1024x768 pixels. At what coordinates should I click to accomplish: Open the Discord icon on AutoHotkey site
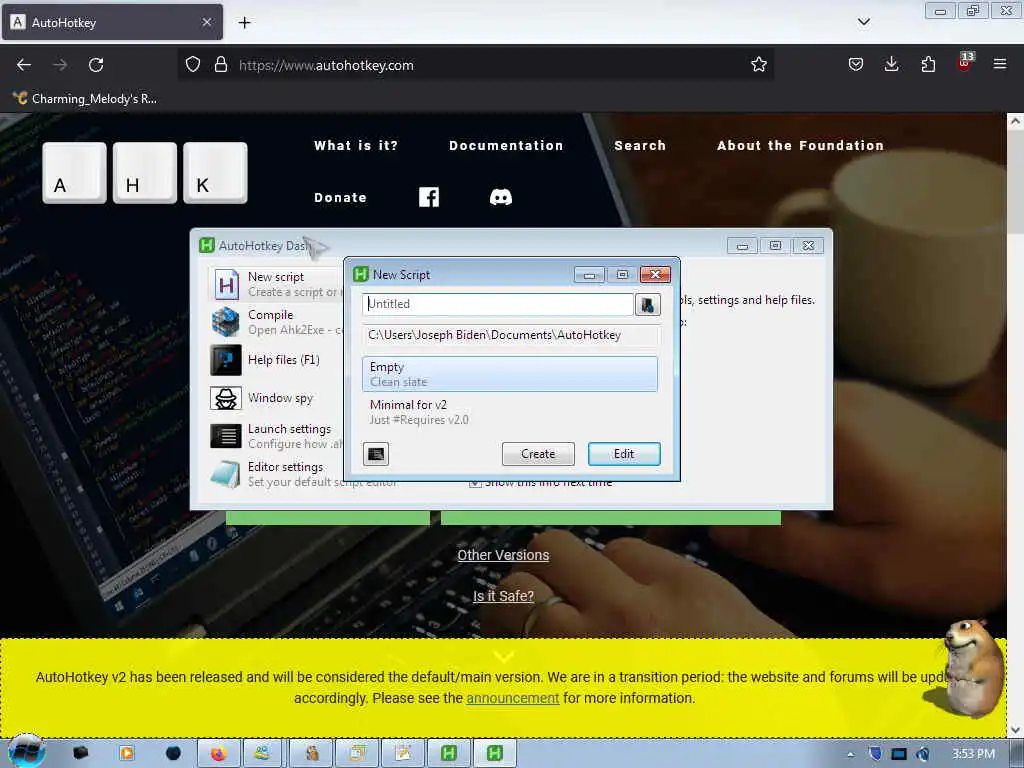tap(501, 197)
